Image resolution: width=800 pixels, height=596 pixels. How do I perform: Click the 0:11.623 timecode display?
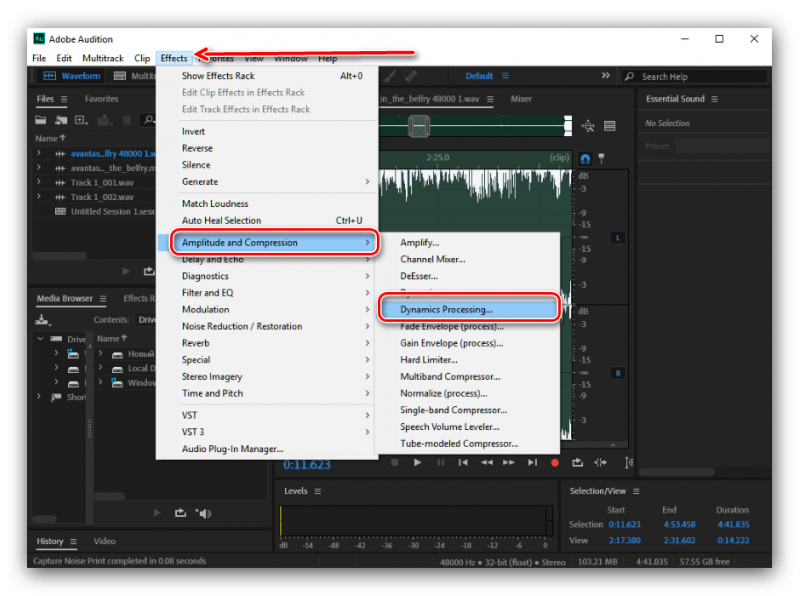point(307,465)
